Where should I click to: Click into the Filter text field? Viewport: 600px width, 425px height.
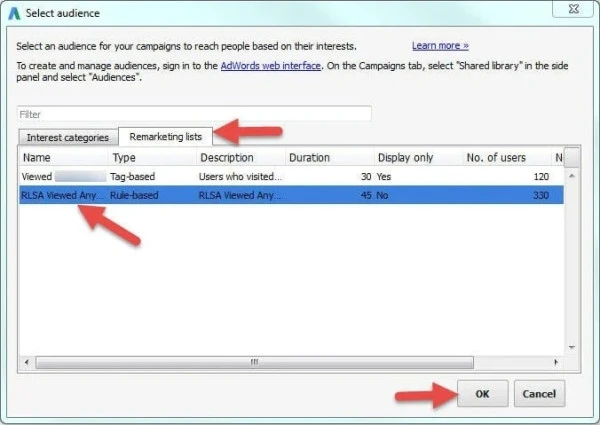point(194,114)
